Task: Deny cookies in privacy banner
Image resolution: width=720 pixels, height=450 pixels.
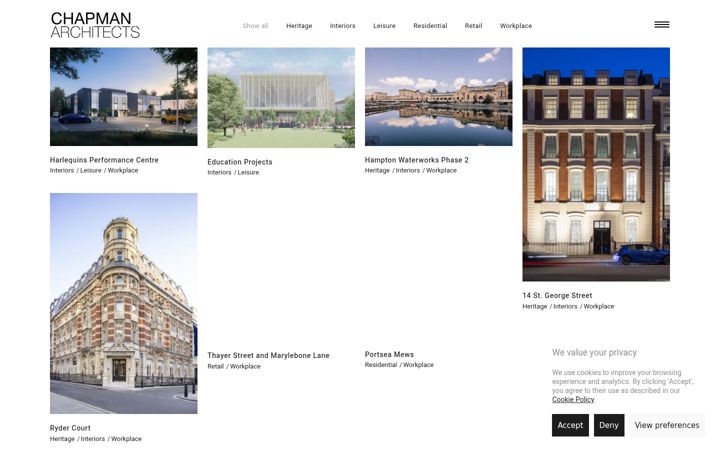Action: 609,425
